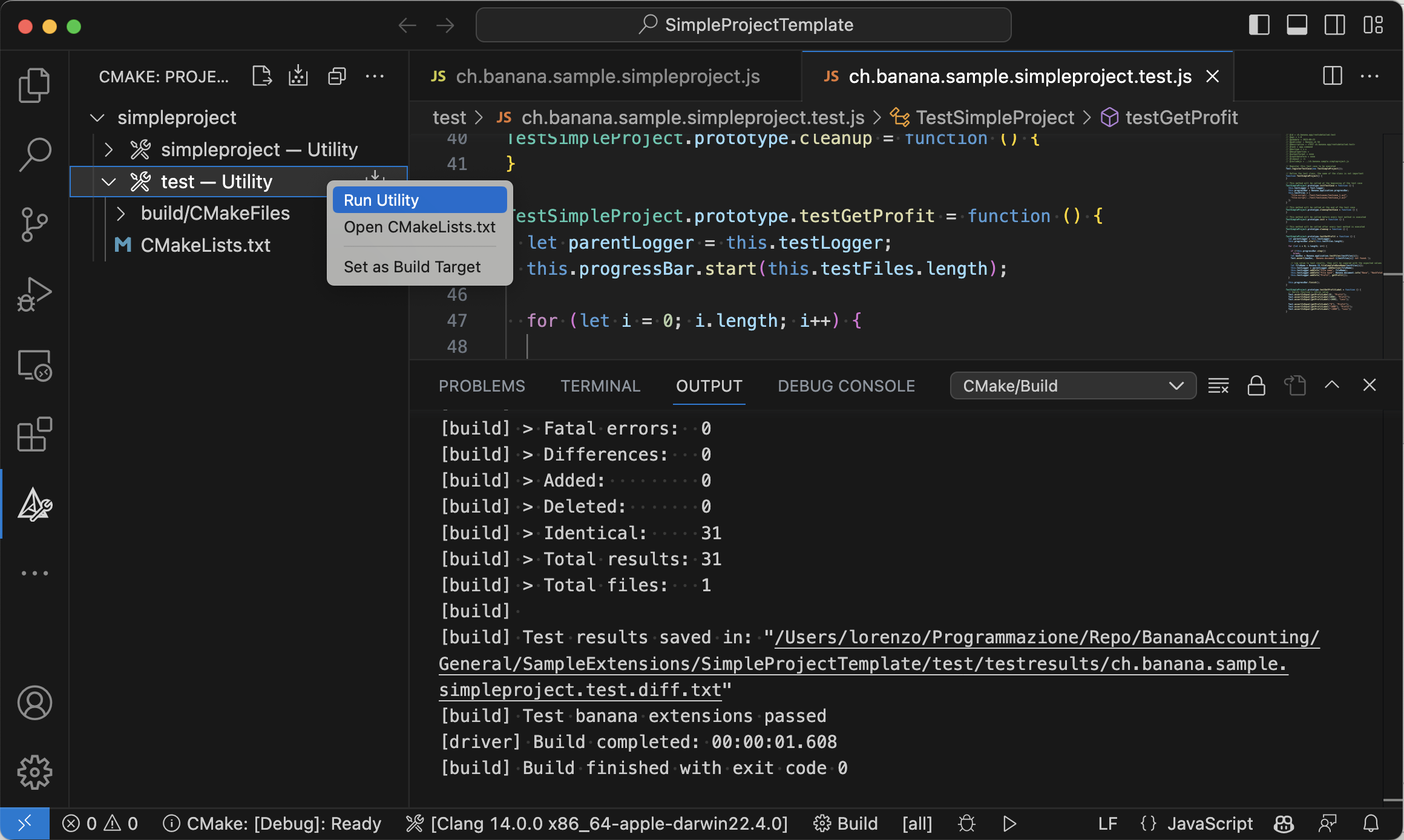Select the OUTPUT panel tab
Viewport: 1404px width, 840px height.
[x=709, y=386]
